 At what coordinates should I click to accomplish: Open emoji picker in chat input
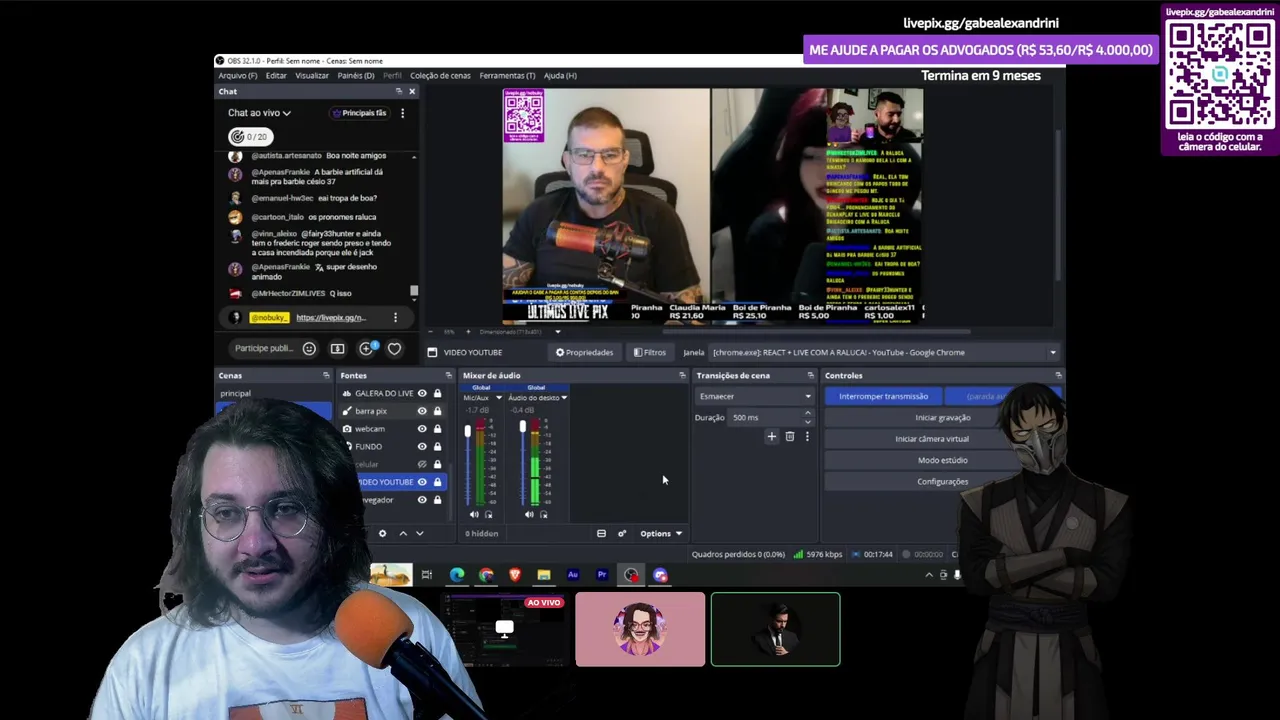coord(309,348)
